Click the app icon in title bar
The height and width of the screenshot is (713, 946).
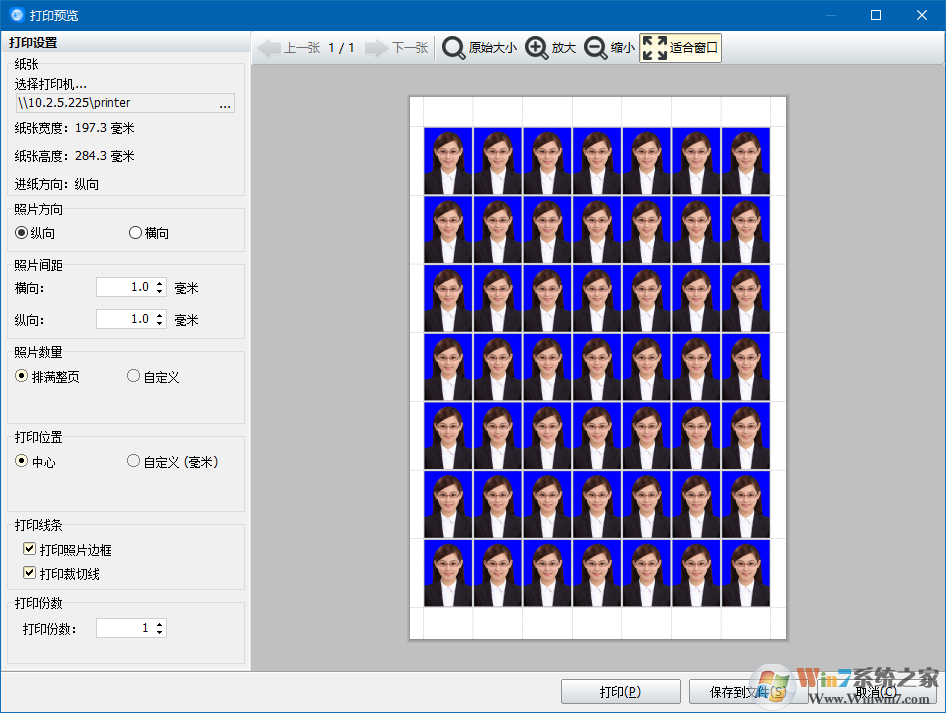(16, 14)
